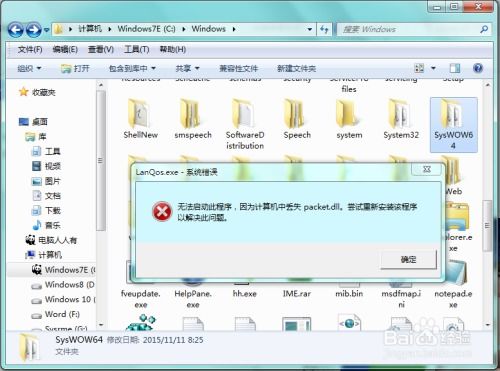Click Windows7E (C:) in the address bar path
Screen dimensions: 500x371
coord(147,29)
